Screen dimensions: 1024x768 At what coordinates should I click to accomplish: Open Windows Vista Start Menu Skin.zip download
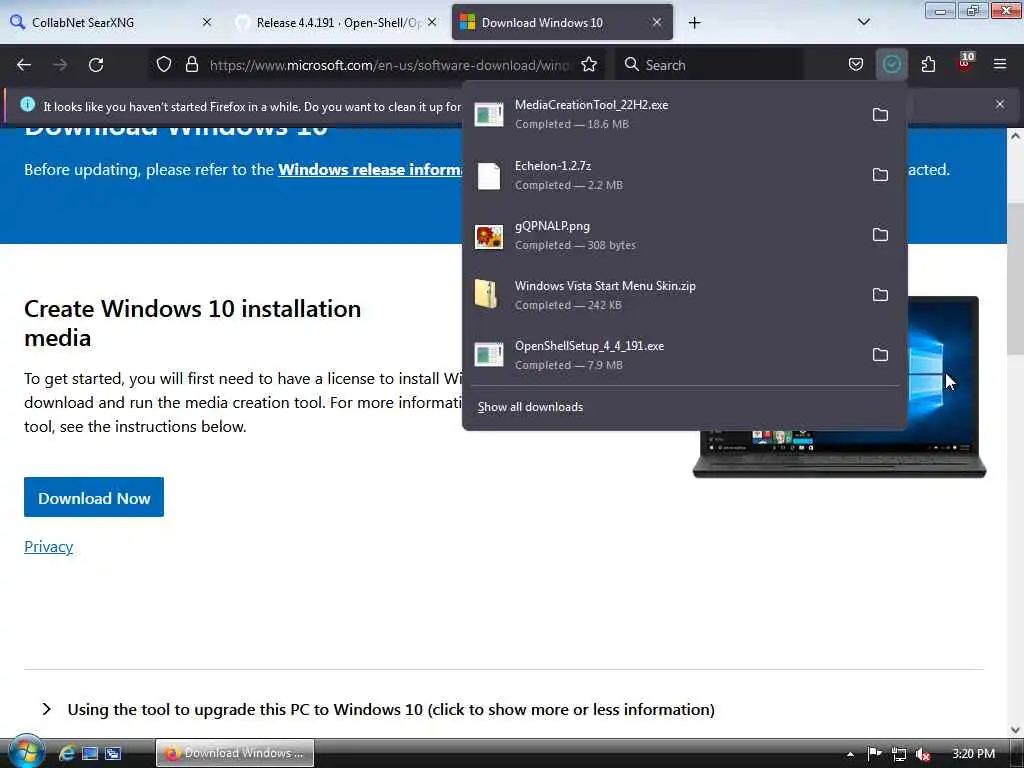pyautogui.click(x=663, y=295)
